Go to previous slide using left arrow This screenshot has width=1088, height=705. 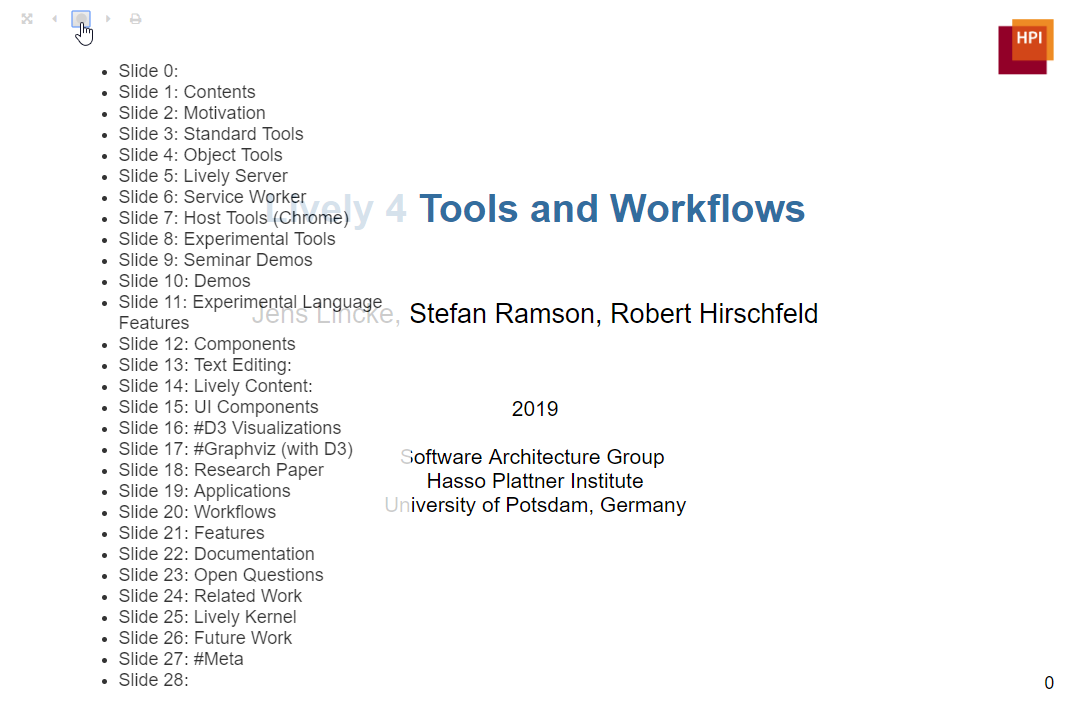[54, 19]
